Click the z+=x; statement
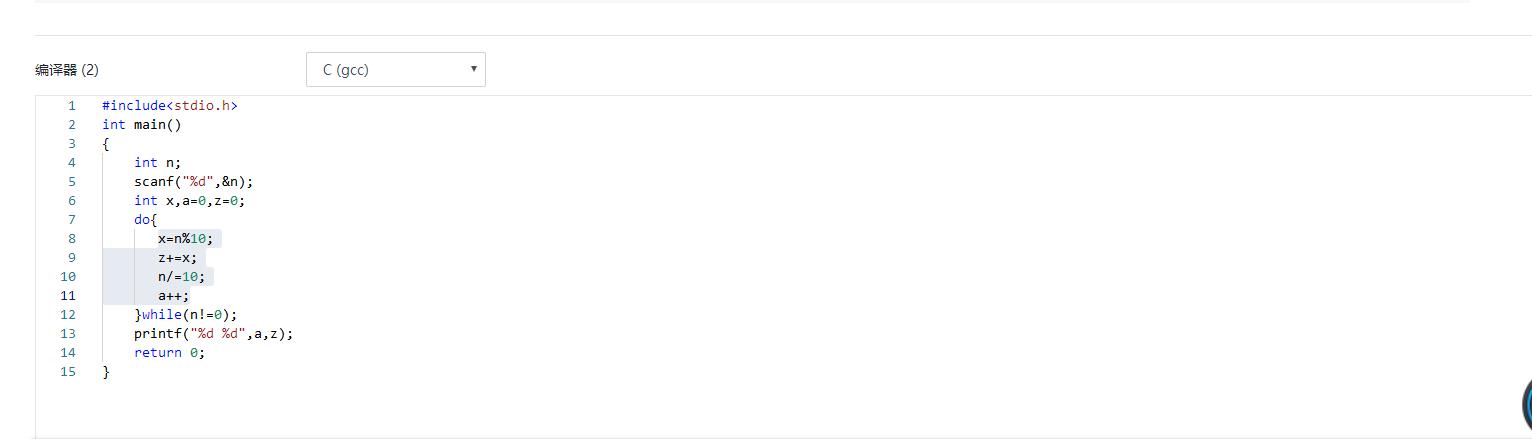Image resolution: width=1532 pixels, height=442 pixels. click(177, 258)
